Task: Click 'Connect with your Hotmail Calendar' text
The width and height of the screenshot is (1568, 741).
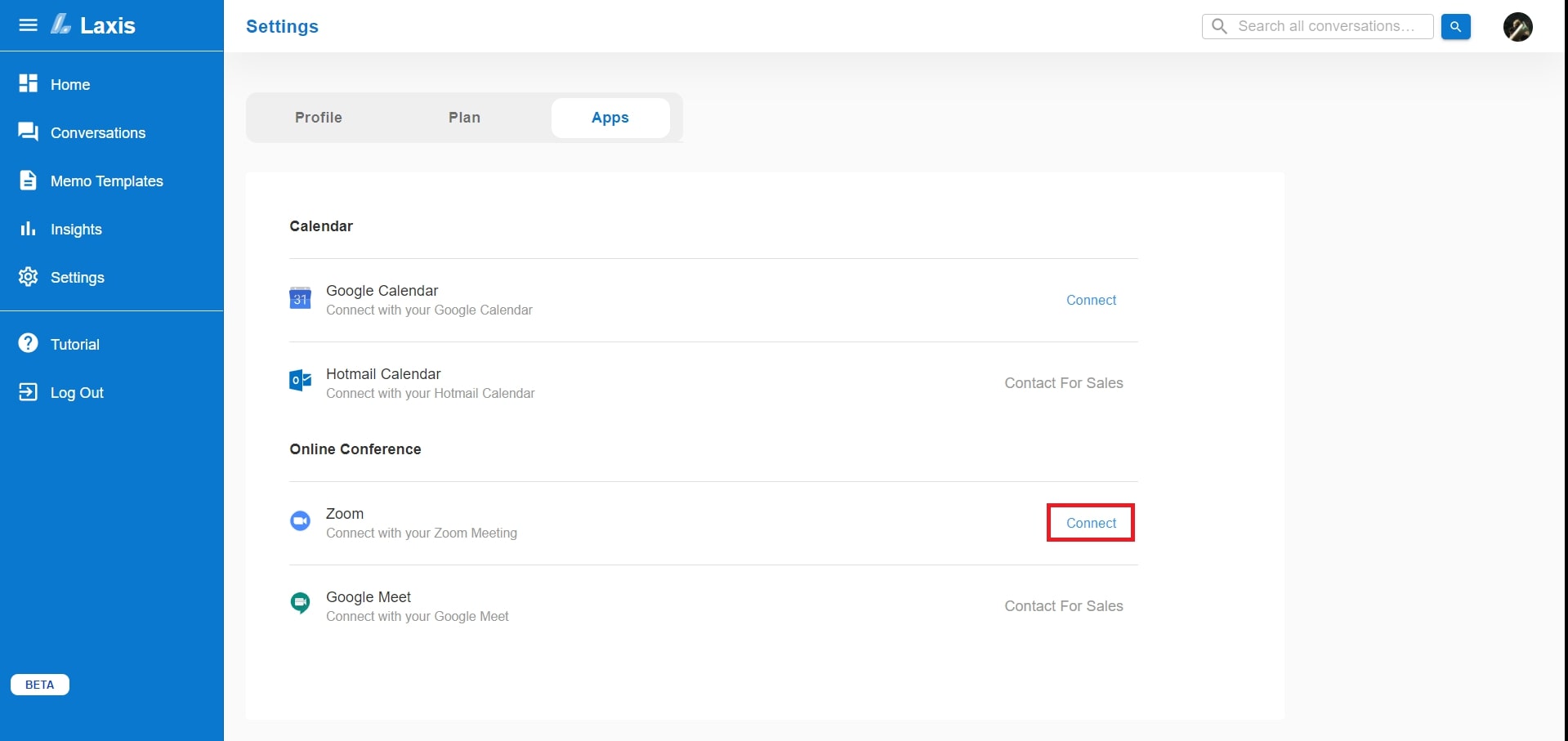Action: (x=431, y=394)
